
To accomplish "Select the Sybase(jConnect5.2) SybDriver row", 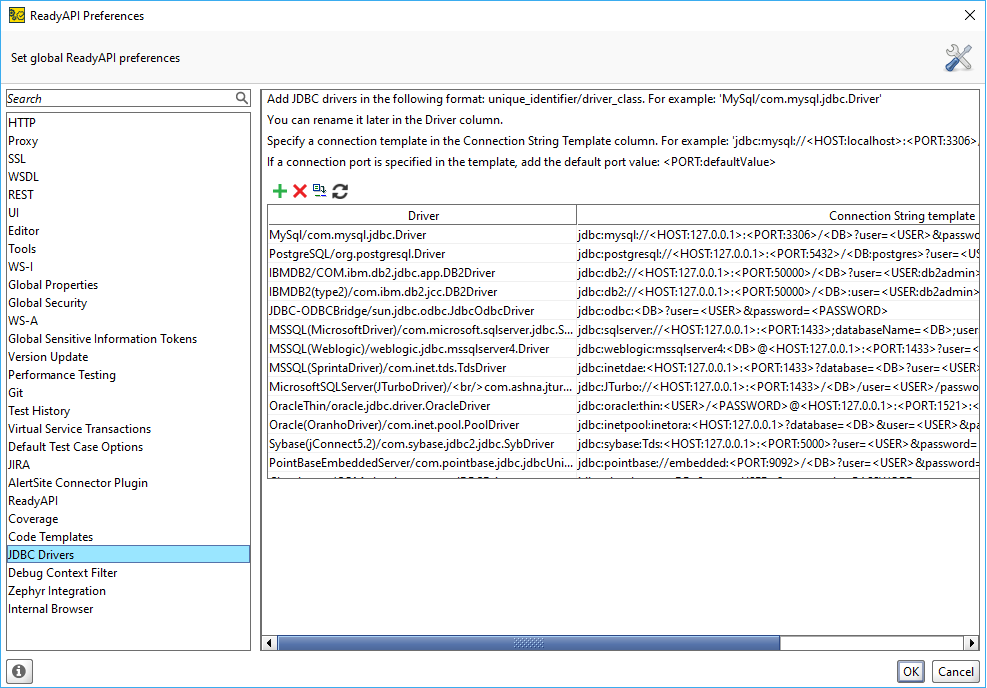I will pos(623,444).
